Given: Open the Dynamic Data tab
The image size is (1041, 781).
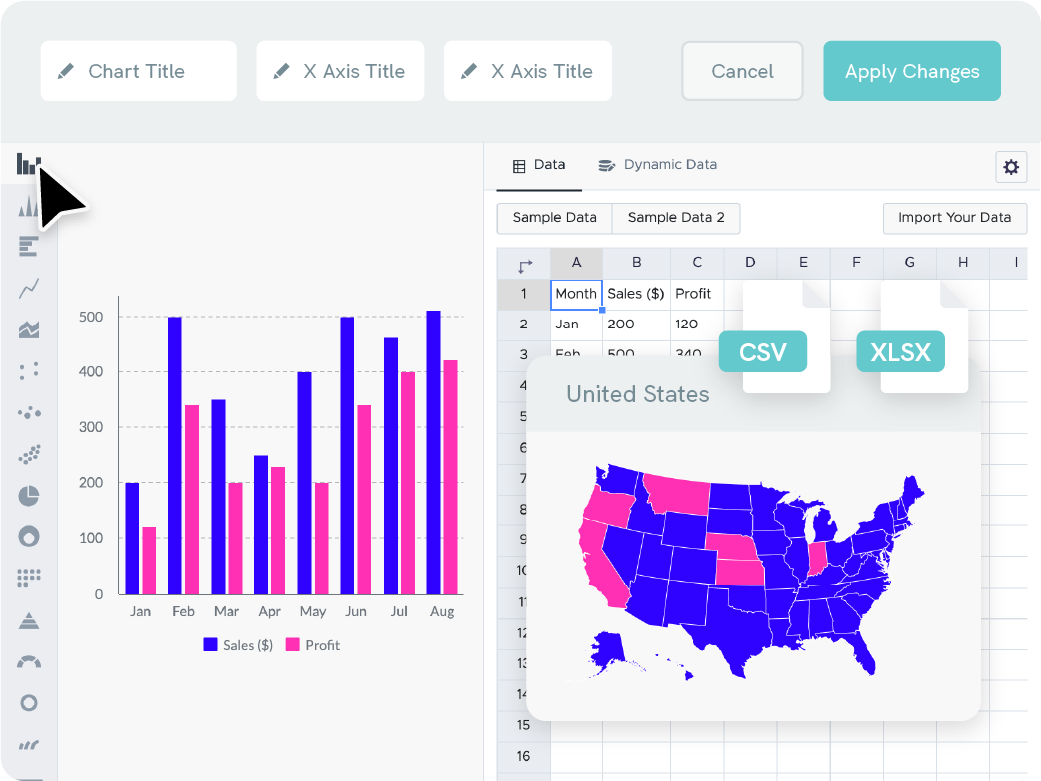Looking at the screenshot, I should (658, 165).
